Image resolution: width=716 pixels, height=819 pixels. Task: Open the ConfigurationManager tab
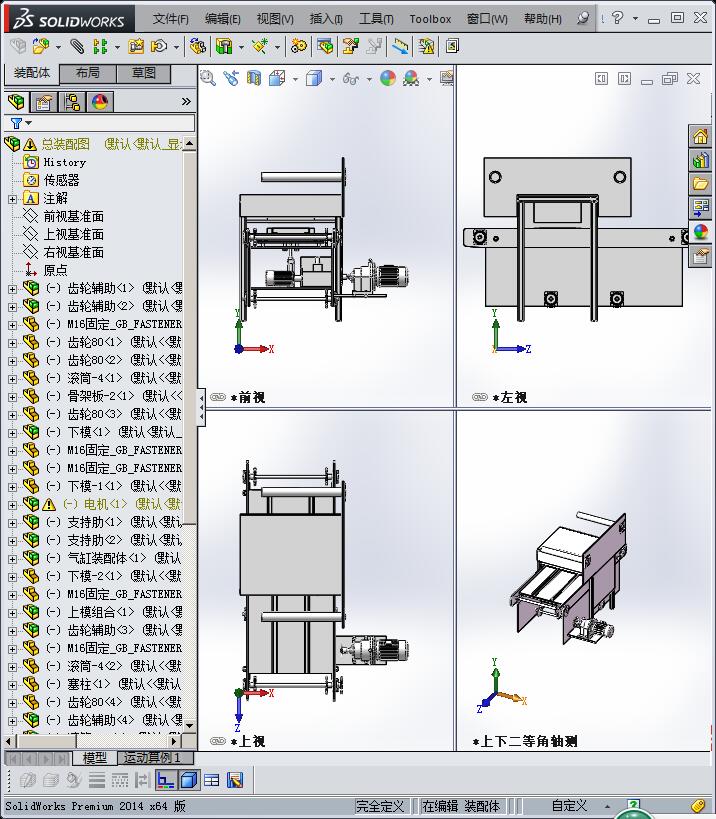(72, 101)
